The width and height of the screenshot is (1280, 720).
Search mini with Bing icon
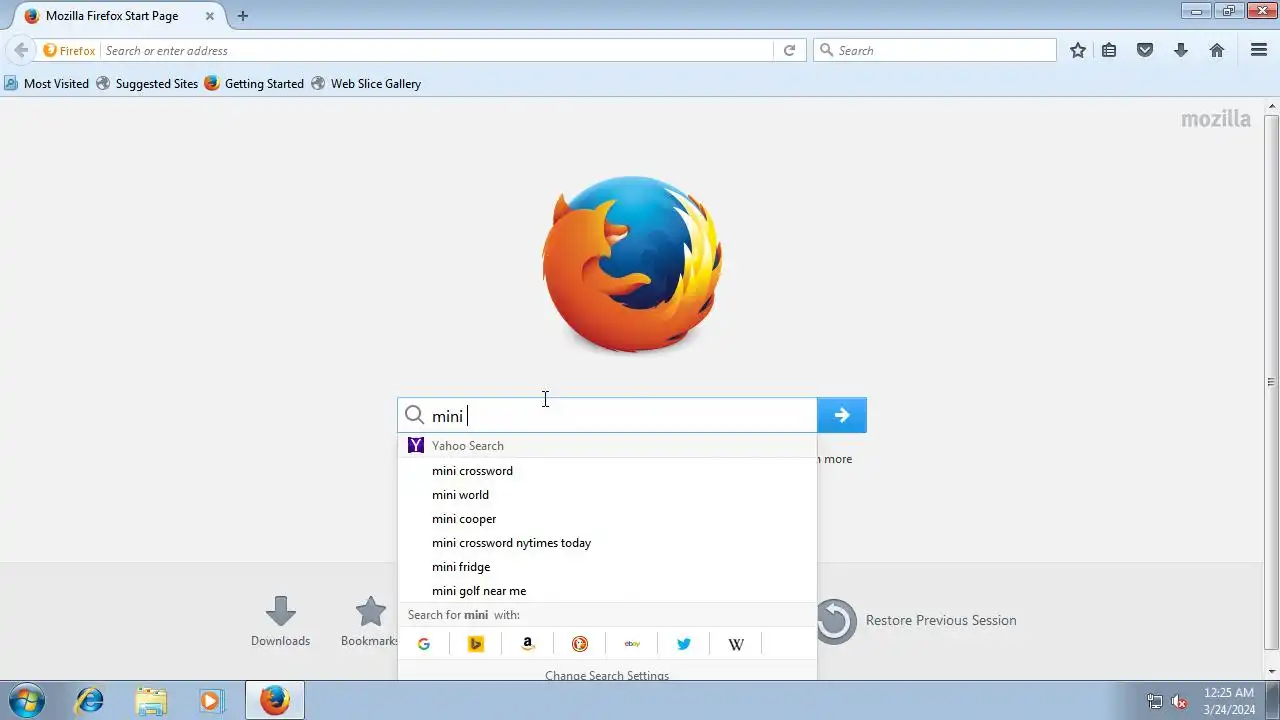coord(476,644)
